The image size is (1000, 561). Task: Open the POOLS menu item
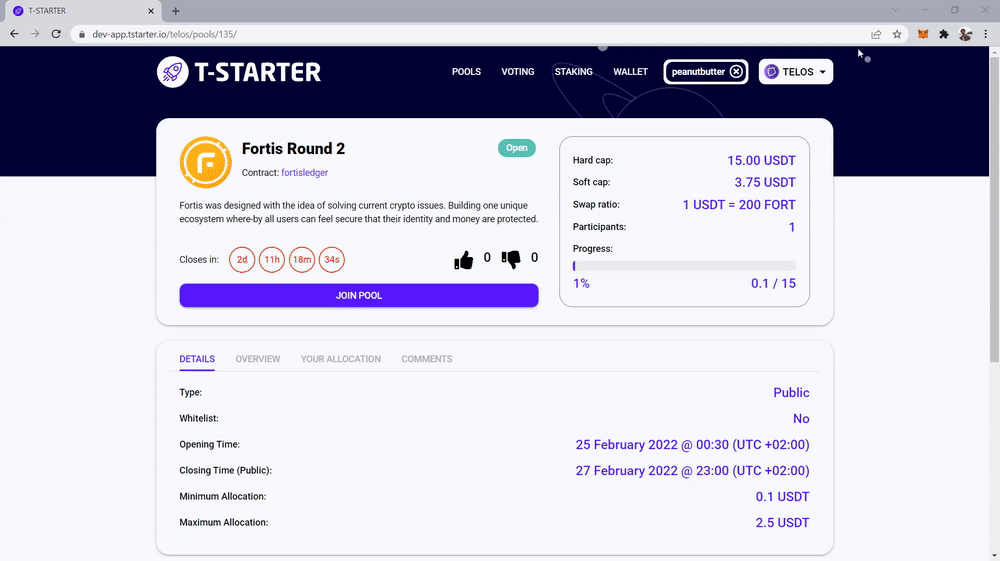point(466,71)
